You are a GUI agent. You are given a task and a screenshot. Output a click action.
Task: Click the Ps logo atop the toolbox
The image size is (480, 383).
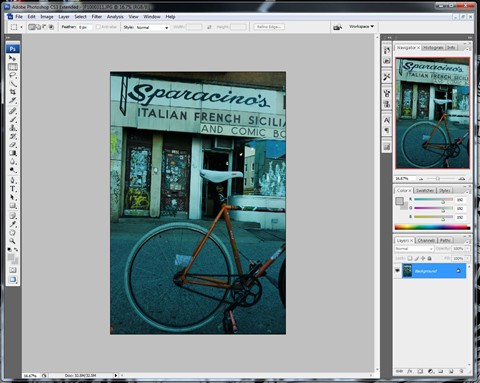pos(13,49)
